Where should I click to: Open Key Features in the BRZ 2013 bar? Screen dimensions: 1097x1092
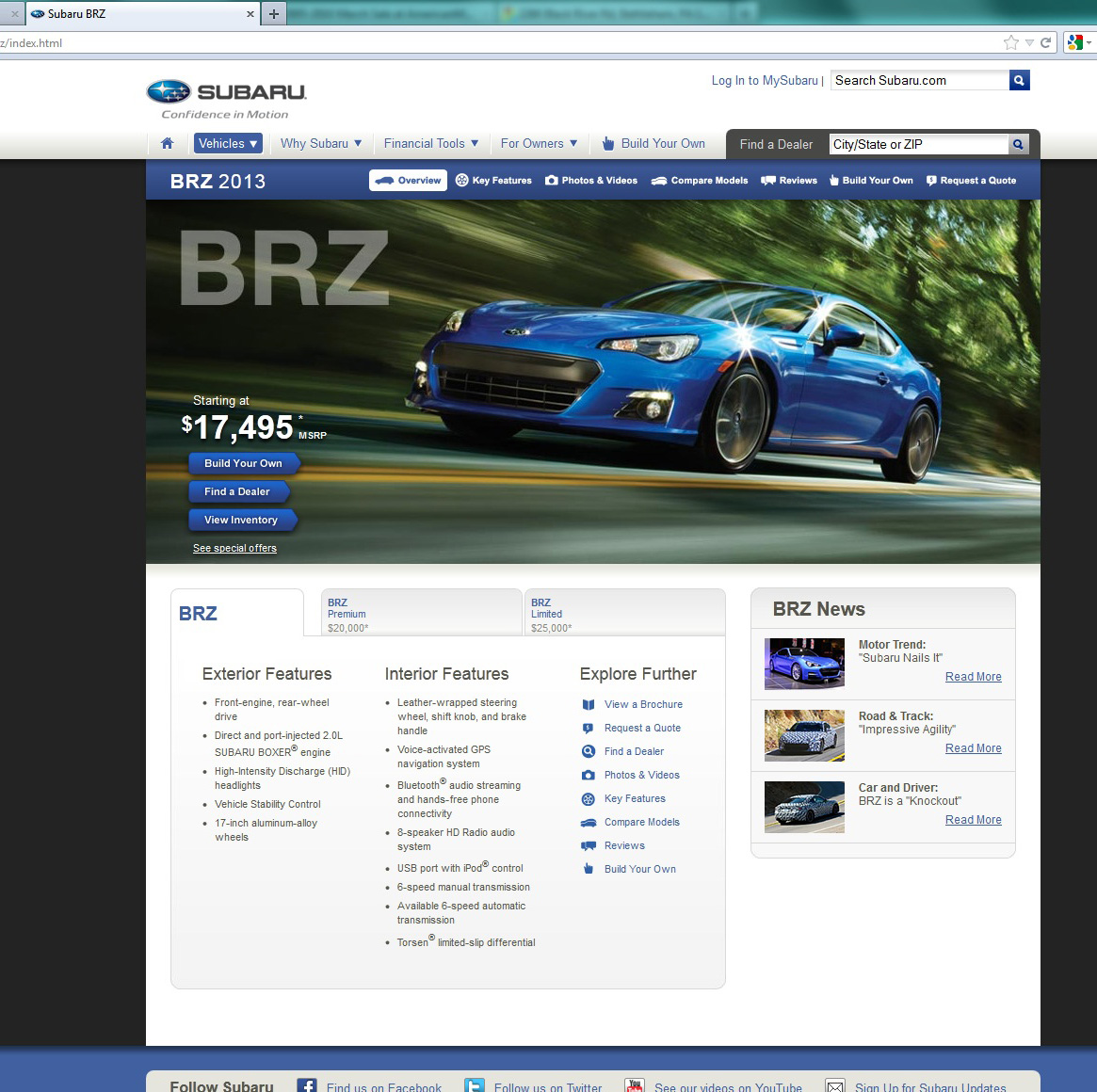[494, 181]
